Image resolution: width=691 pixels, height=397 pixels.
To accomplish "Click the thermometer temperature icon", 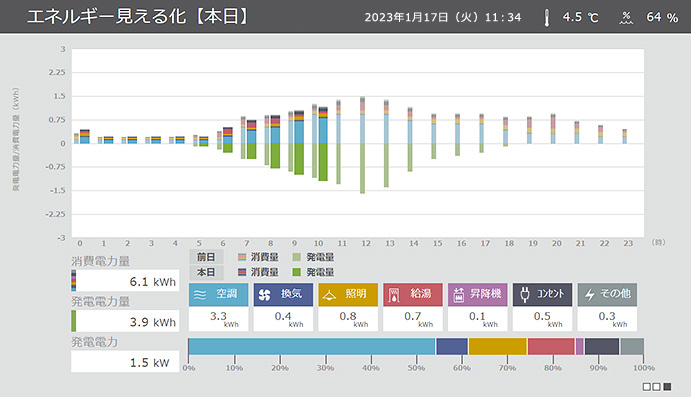I will (547, 18).
